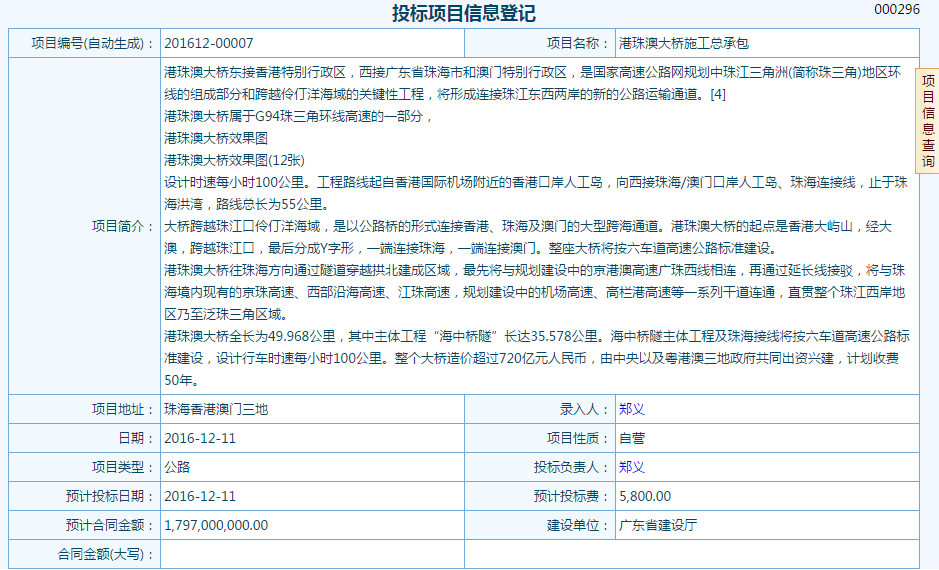
Task: Click the 预计投标日期 date field
Action: pos(200,496)
